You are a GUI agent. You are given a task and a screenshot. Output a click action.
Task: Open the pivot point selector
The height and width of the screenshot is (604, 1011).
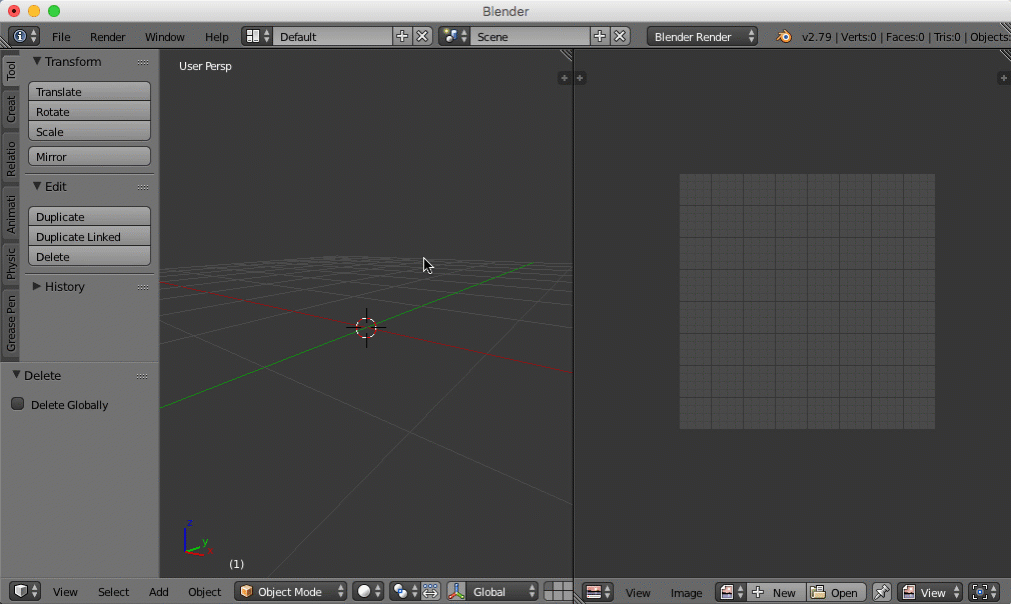[405, 591]
